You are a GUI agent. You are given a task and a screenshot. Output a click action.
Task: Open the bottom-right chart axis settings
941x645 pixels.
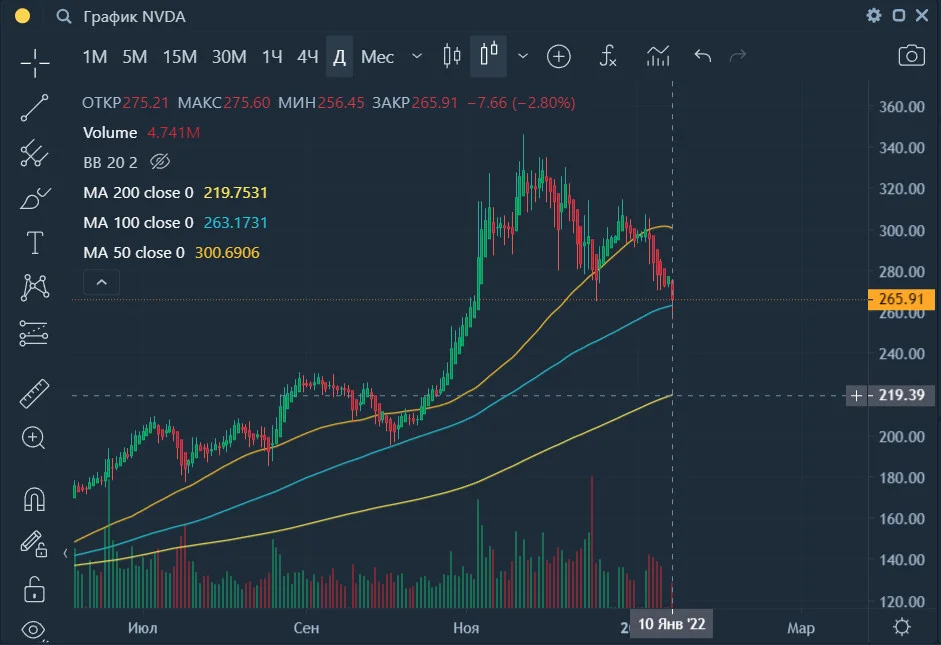pos(901,627)
